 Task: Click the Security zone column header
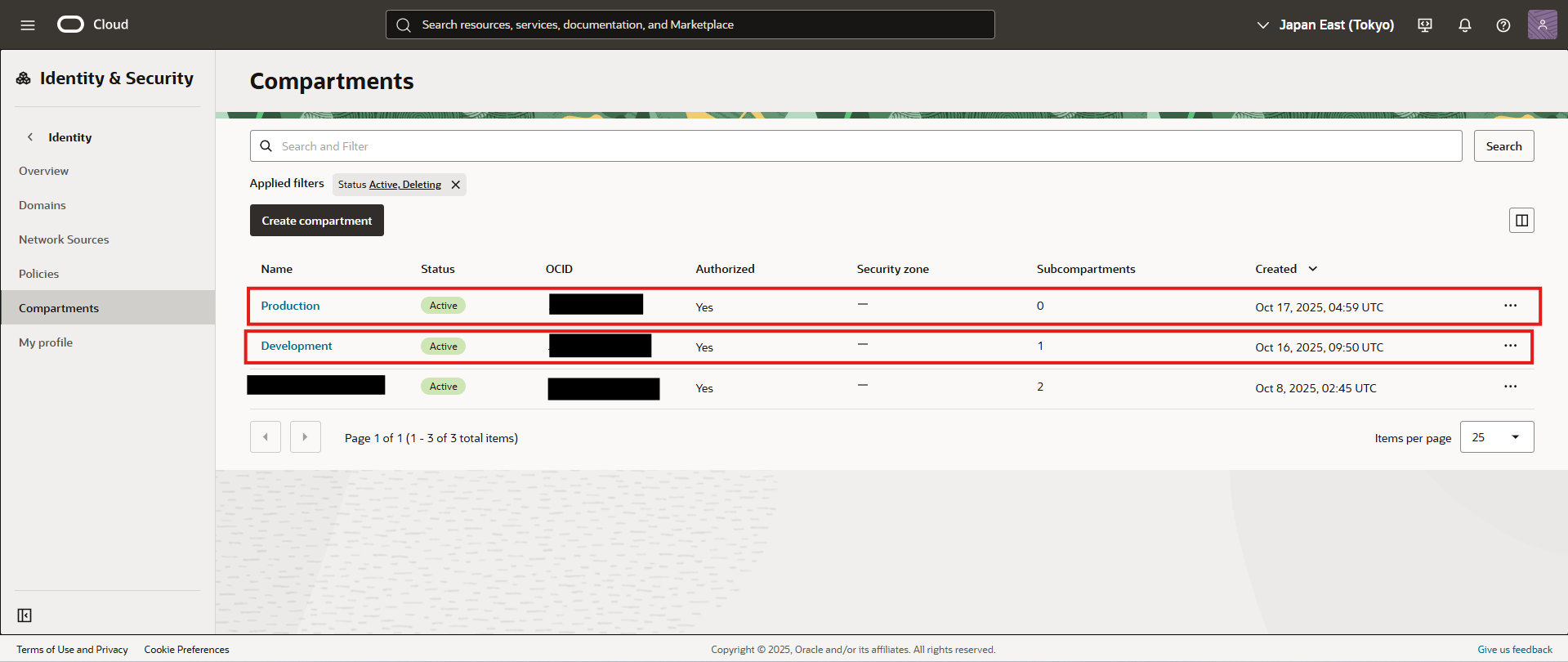(892, 269)
